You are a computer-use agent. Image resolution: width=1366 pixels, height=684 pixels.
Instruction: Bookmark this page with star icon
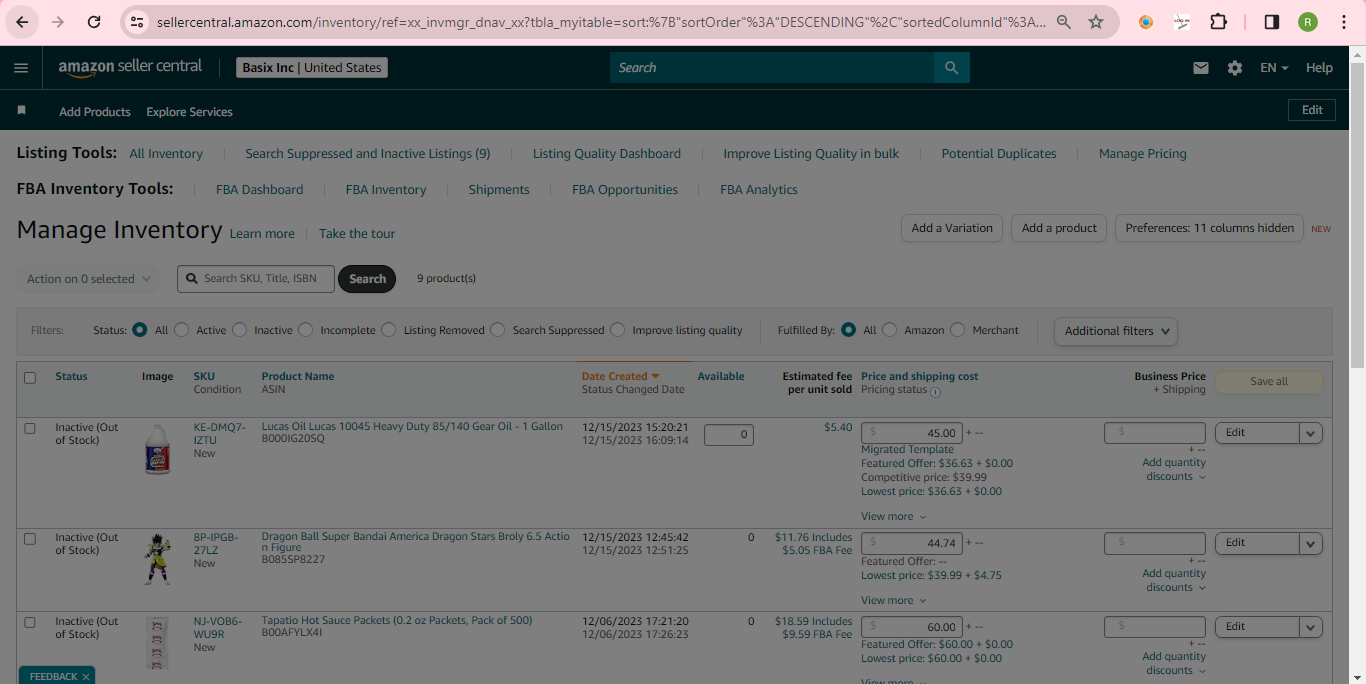(x=1096, y=21)
